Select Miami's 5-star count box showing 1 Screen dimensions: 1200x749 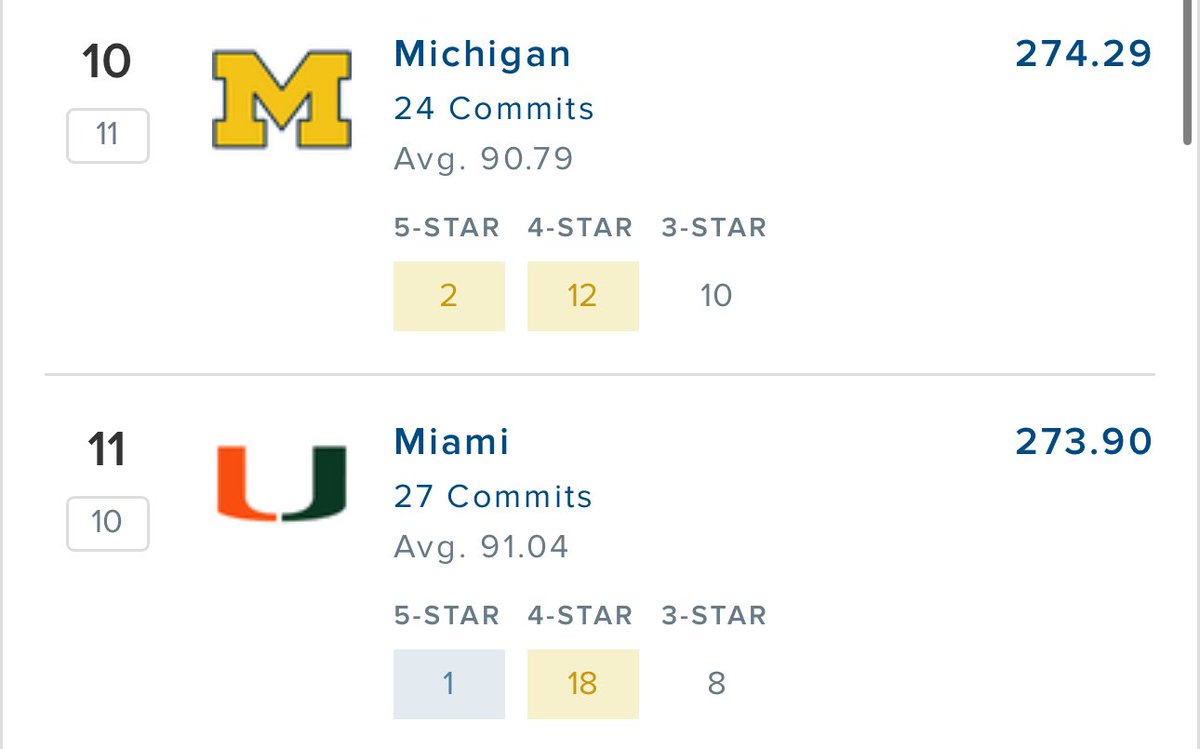pos(449,684)
